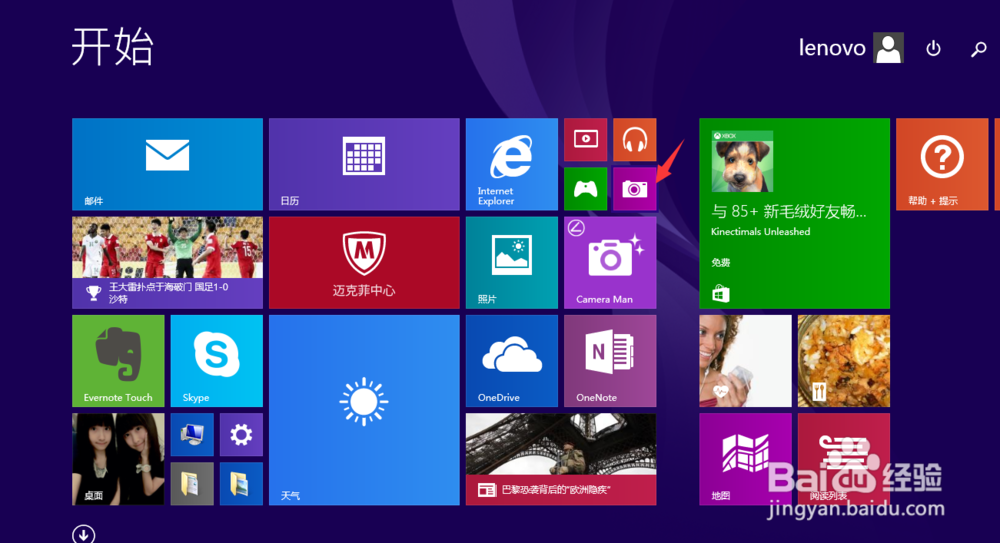Open the Maps (地图) tile
Viewport: 1000px width, 543px height.
745,459
